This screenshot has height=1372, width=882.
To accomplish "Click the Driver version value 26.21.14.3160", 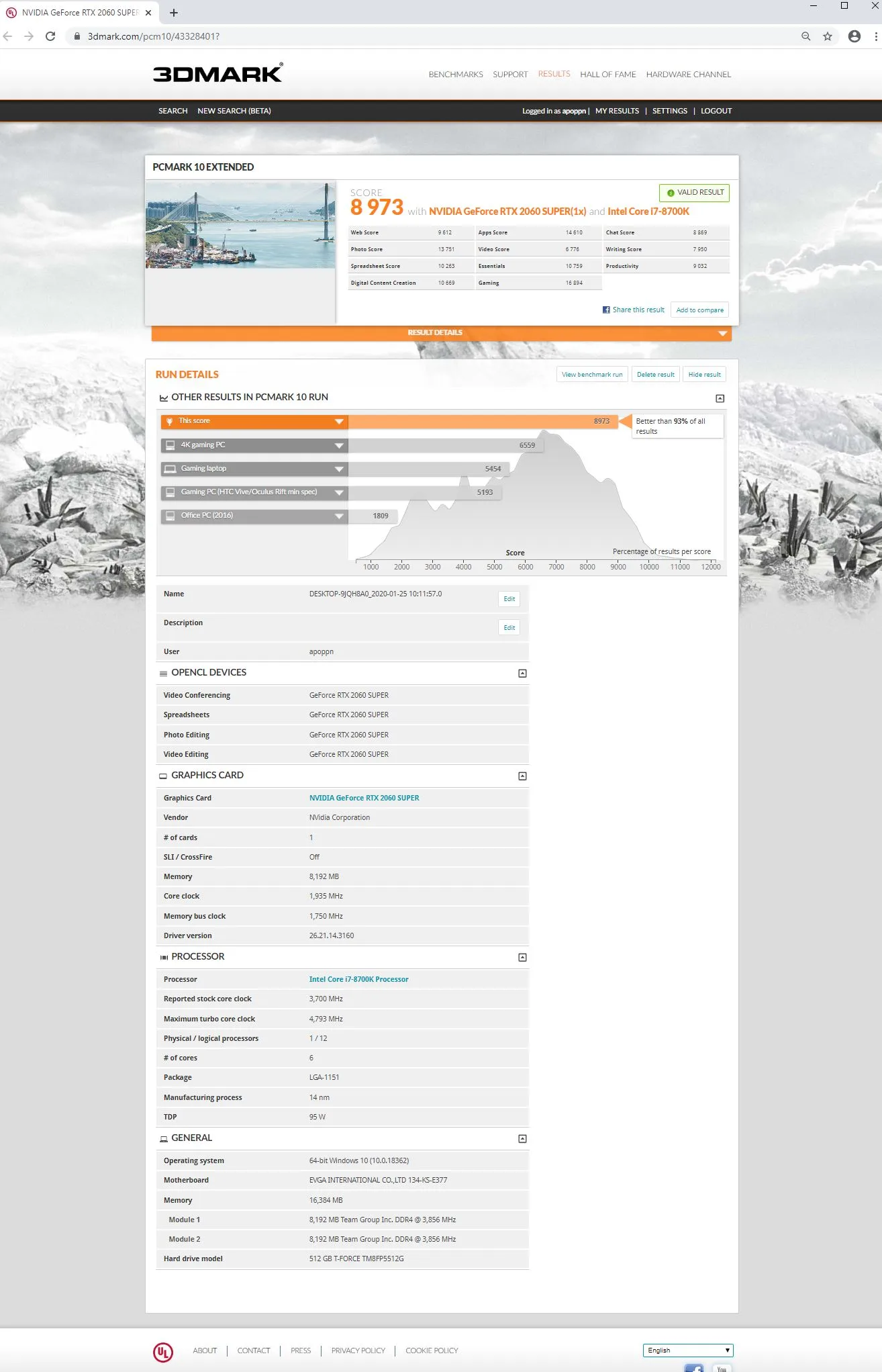I will coord(332,935).
